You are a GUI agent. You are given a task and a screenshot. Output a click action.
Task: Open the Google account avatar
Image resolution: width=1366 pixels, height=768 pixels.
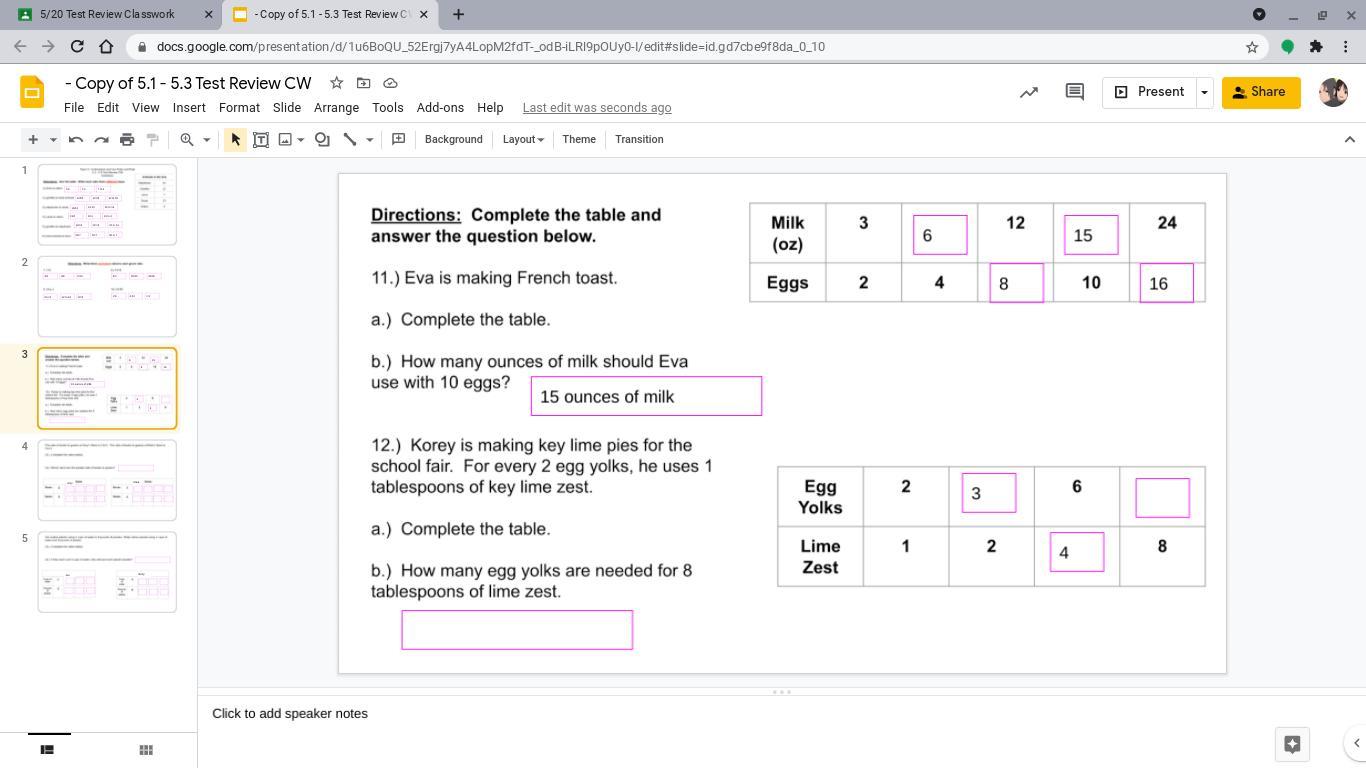click(1334, 92)
